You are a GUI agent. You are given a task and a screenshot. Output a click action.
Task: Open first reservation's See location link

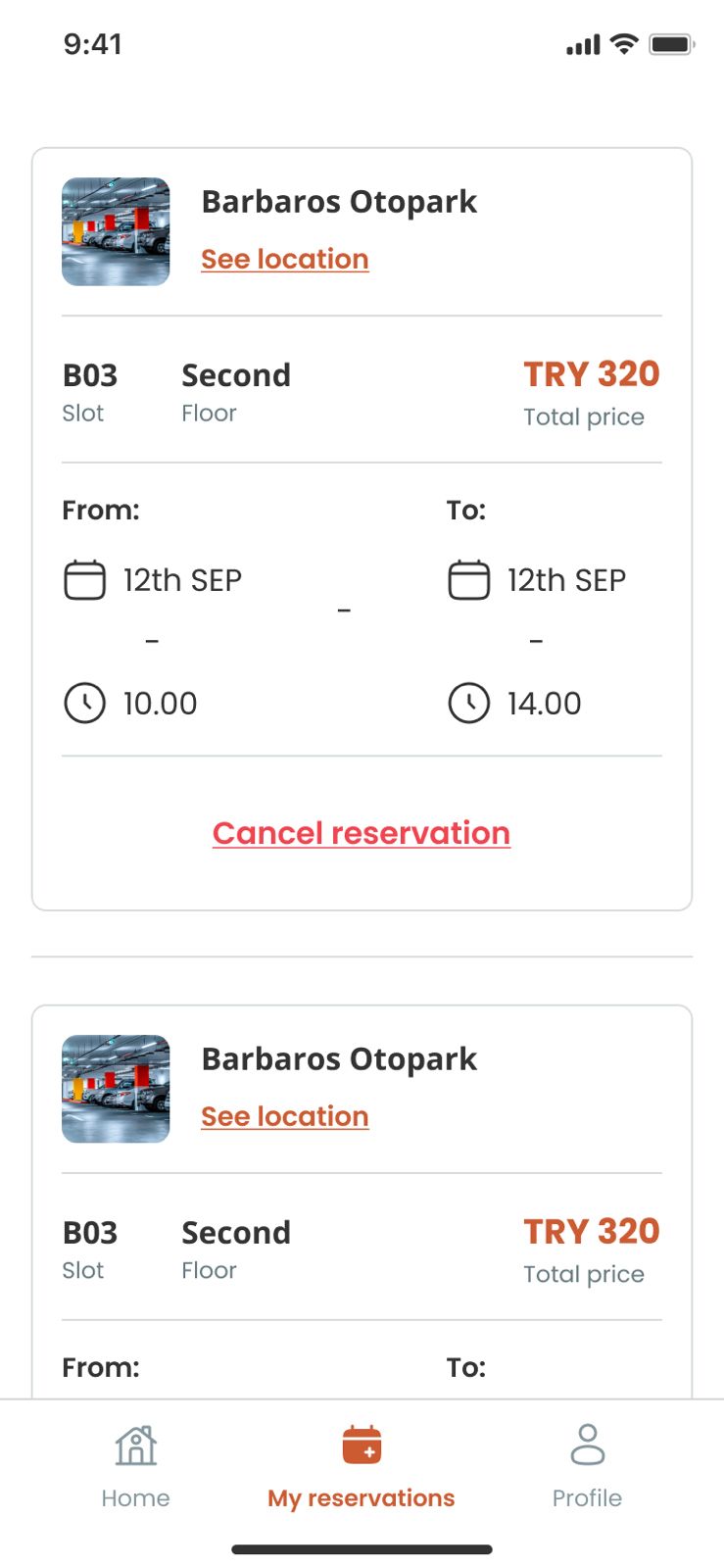click(x=285, y=259)
